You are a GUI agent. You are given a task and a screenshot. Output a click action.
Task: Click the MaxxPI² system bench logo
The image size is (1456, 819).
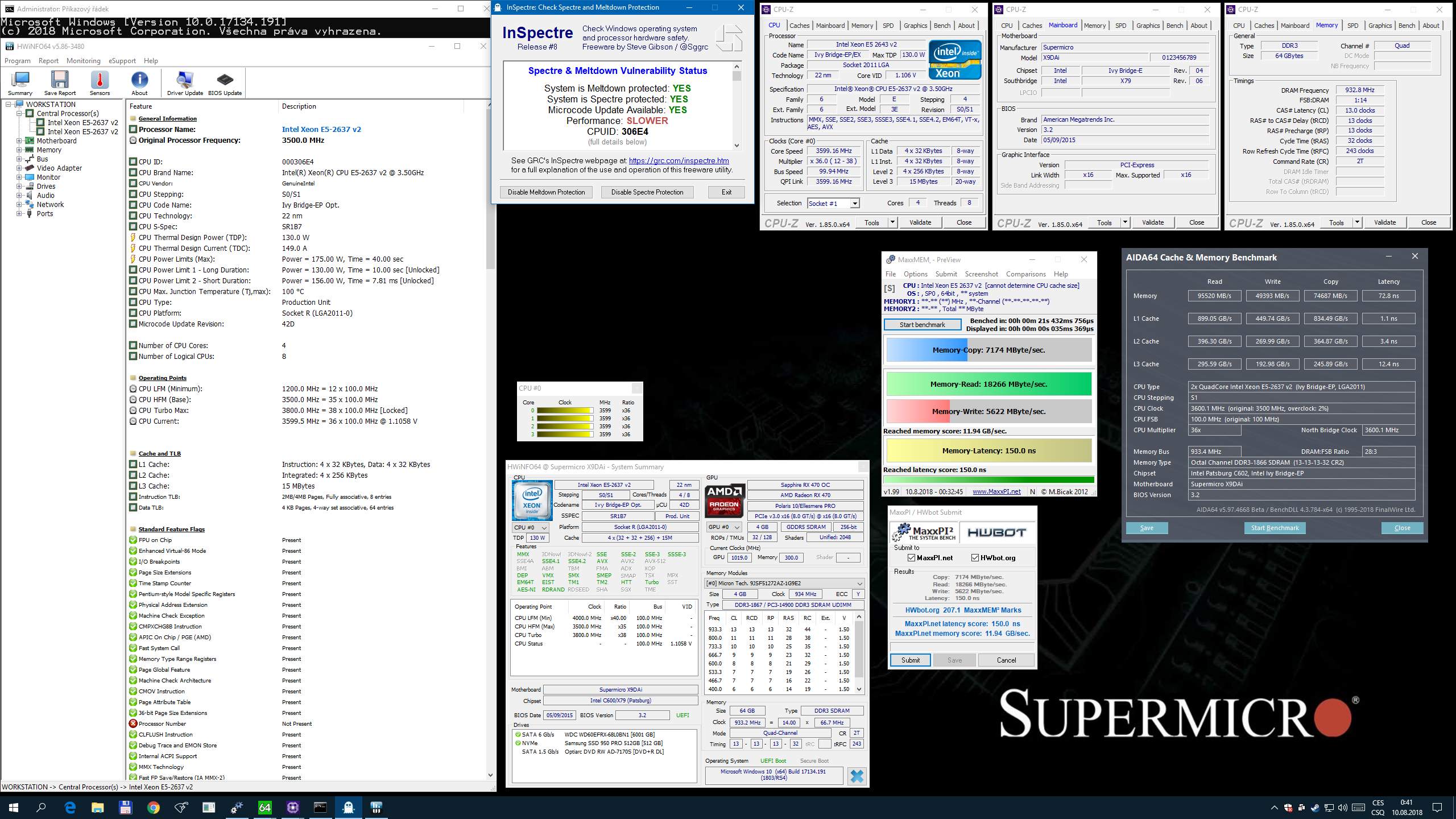pyautogui.click(x=923, y=532)
